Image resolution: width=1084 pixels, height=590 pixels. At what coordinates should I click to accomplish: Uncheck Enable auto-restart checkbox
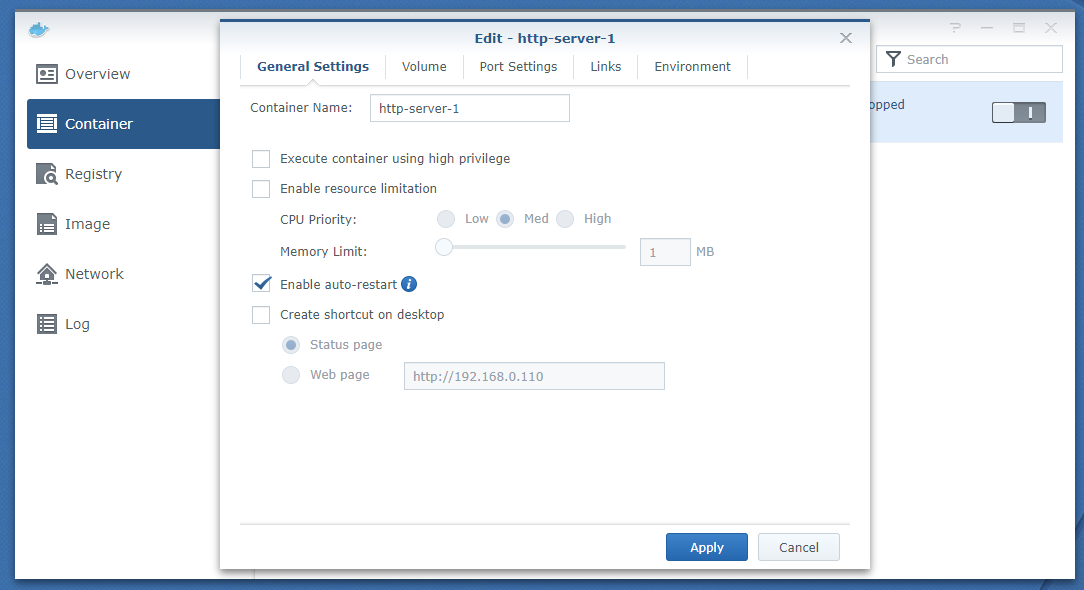(261, 285)
